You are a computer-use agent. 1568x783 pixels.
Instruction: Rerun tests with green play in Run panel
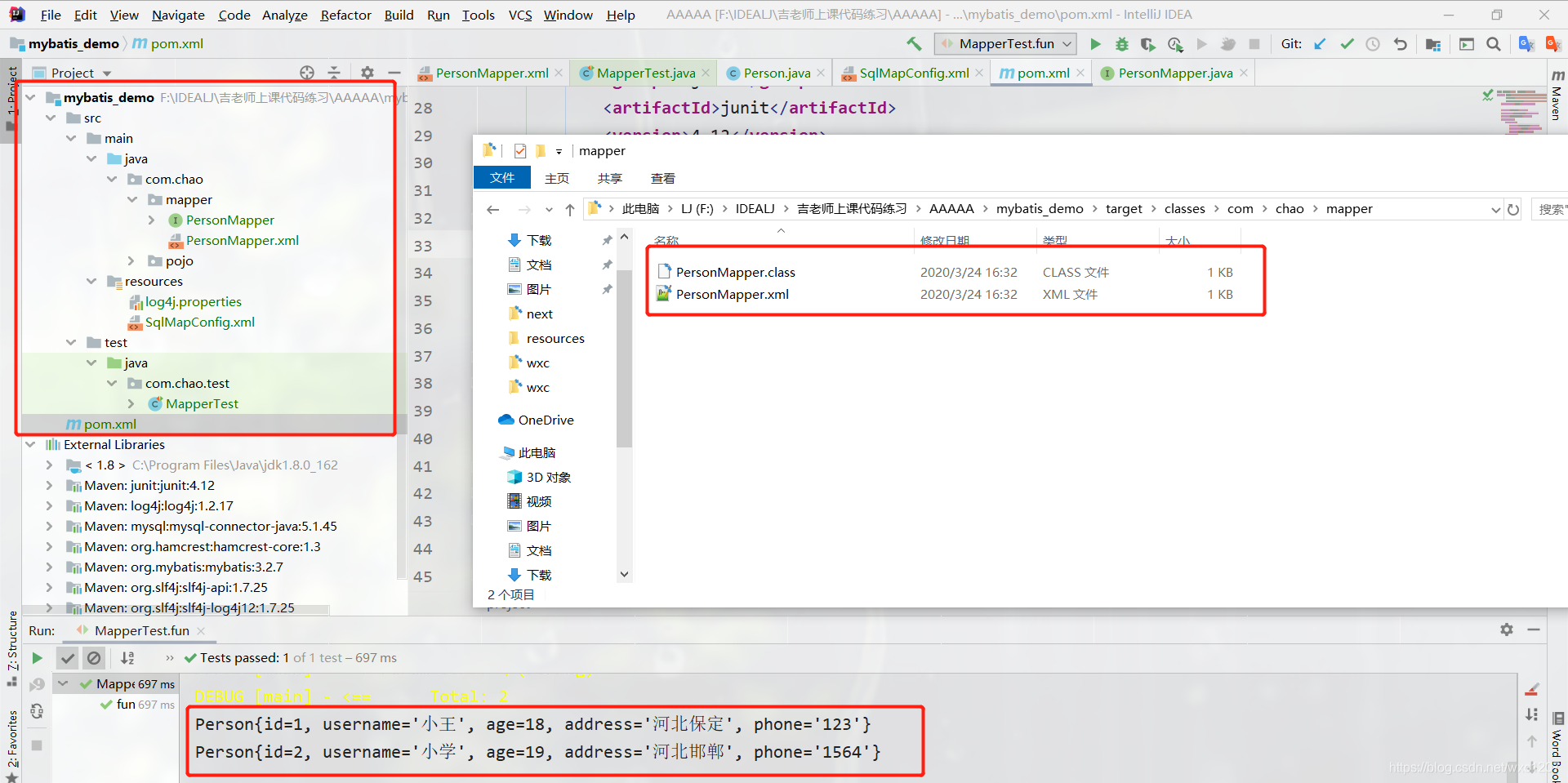pyautogui.click(x=37, y=658)
